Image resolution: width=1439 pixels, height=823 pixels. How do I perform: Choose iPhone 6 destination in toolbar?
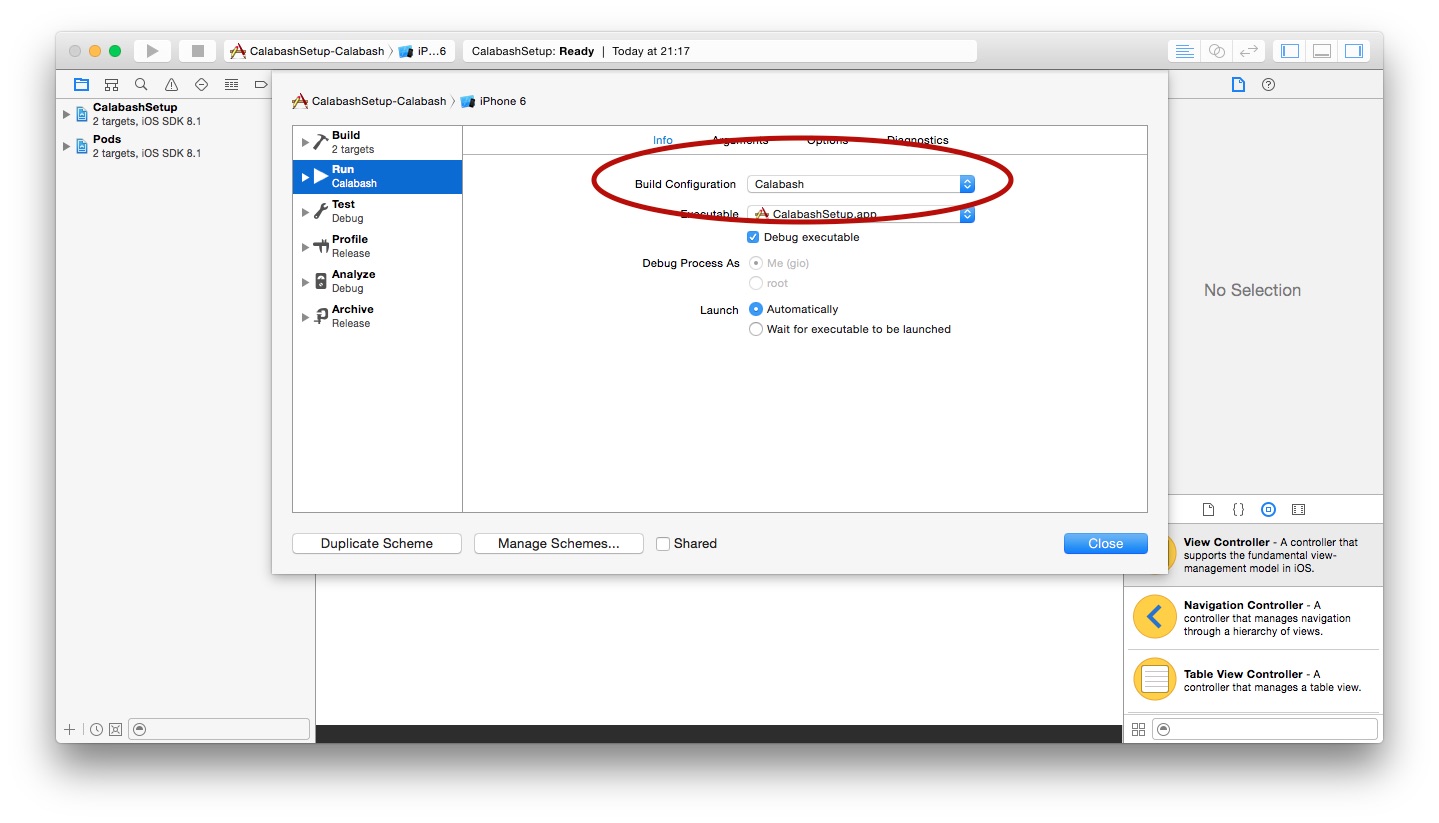(423, 51)
